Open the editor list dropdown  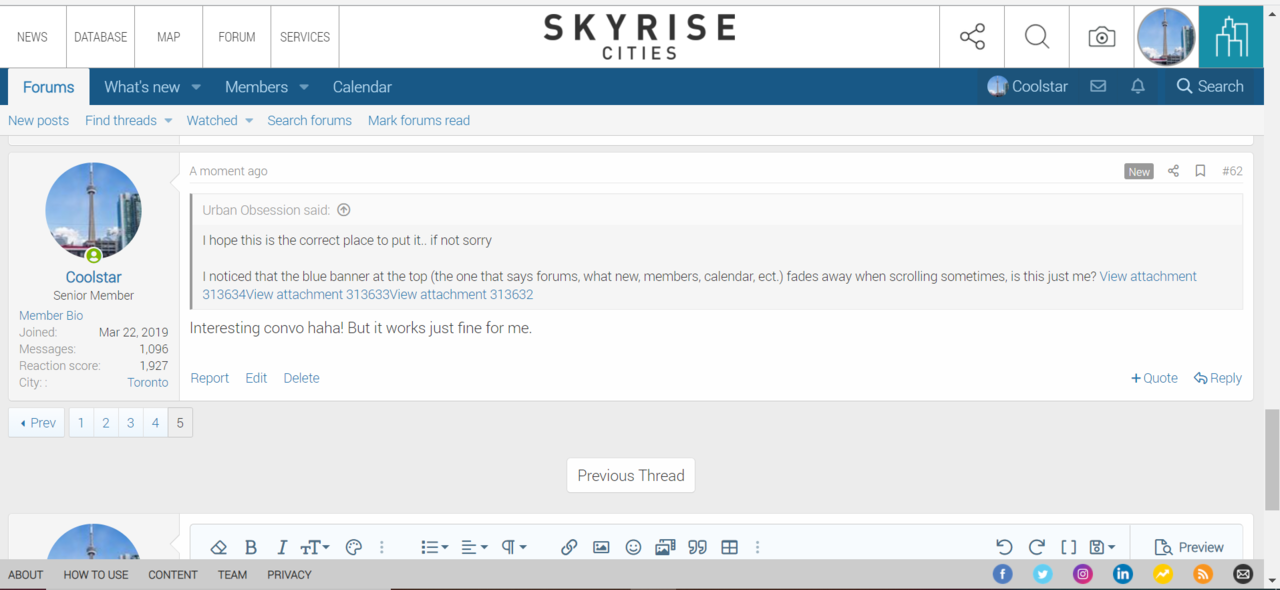[434, 547]
